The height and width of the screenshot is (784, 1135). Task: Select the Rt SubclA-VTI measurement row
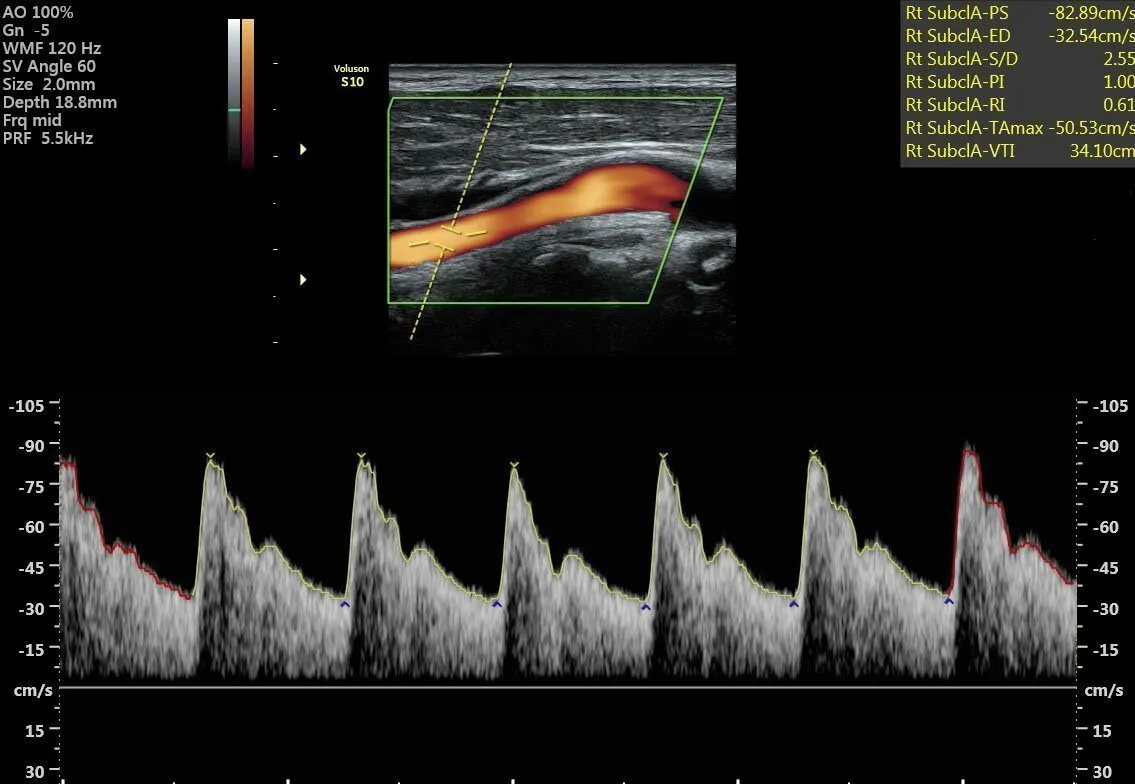click(x=1018, y=150)
